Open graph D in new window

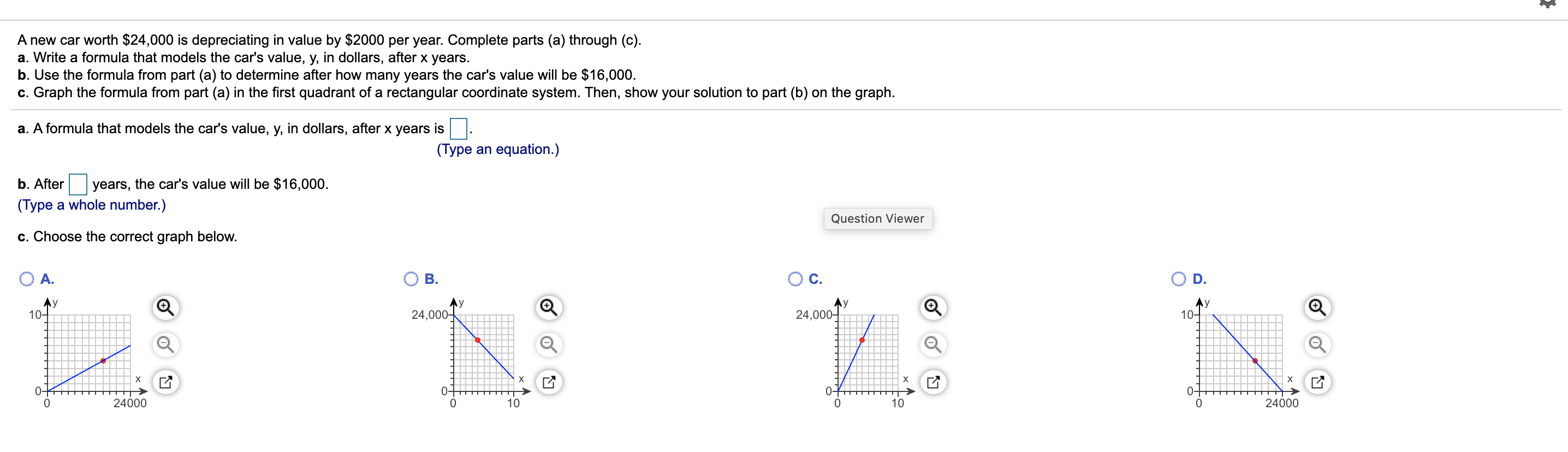pyautogui.click(x=1317, y=382)
